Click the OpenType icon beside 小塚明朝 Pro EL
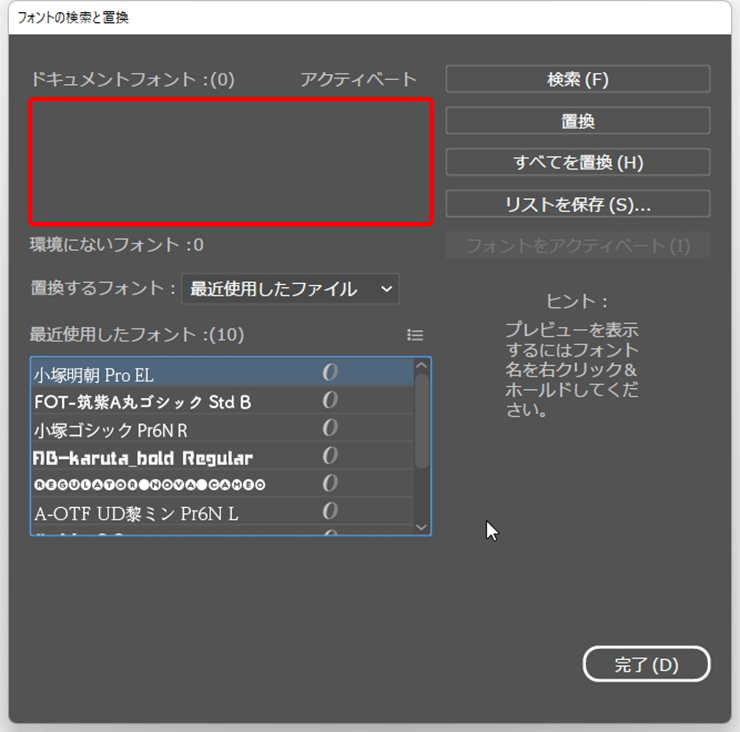Image resolution: width=740 pixels, height=732 pixels. (x=329, y=374)
